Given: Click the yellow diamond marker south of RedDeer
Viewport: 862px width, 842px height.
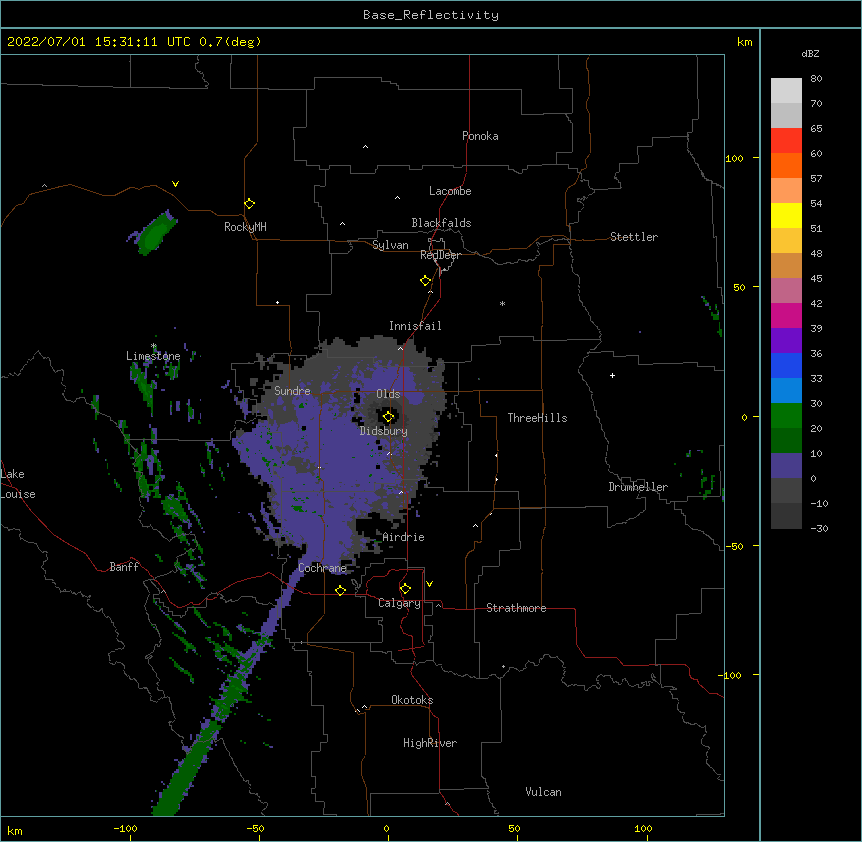Looking at the screenshot, I should pos(426,281).
